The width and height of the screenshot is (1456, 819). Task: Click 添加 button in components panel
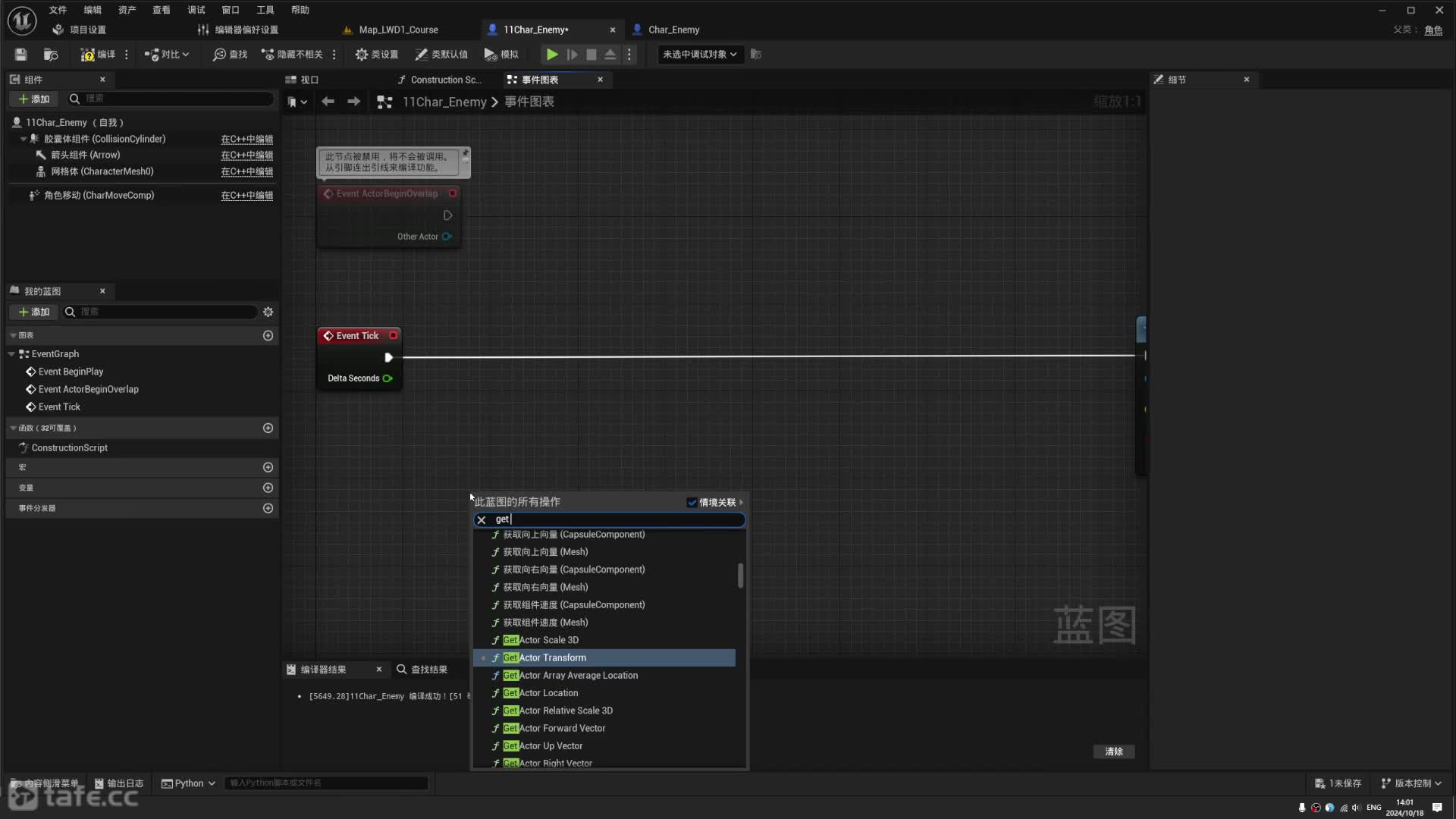tap(33, 99)
